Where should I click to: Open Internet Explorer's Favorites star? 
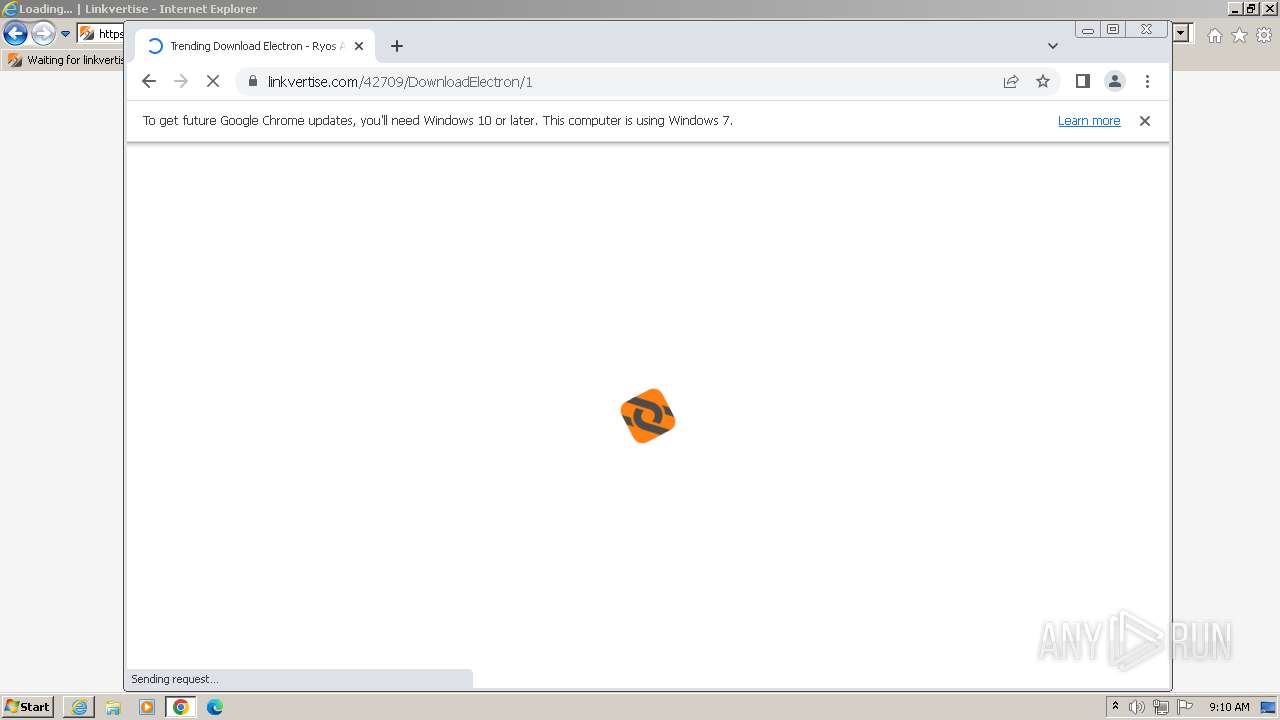click(1239, 35)
